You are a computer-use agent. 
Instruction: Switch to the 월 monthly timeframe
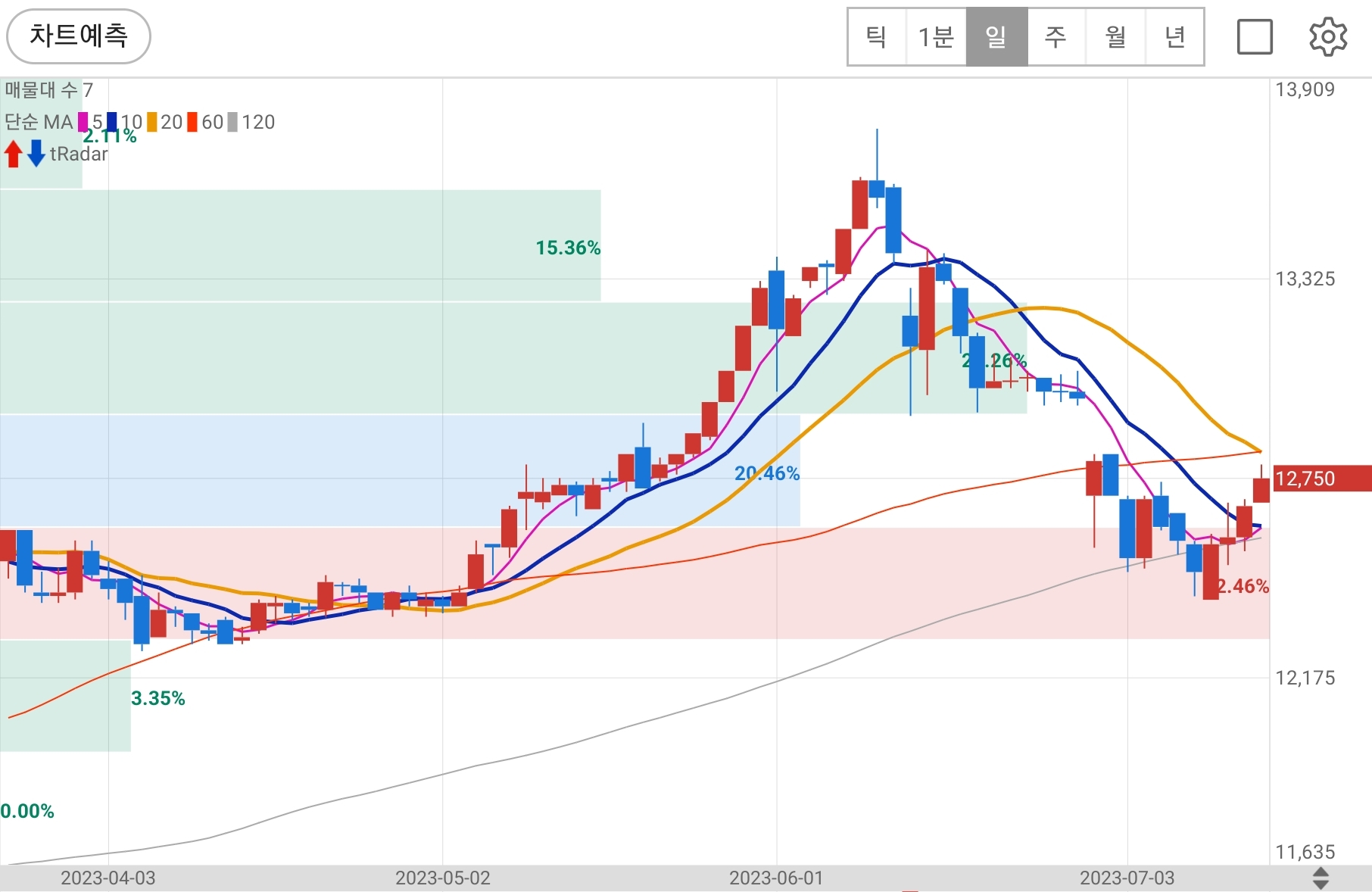click(x=1115, y=36)
